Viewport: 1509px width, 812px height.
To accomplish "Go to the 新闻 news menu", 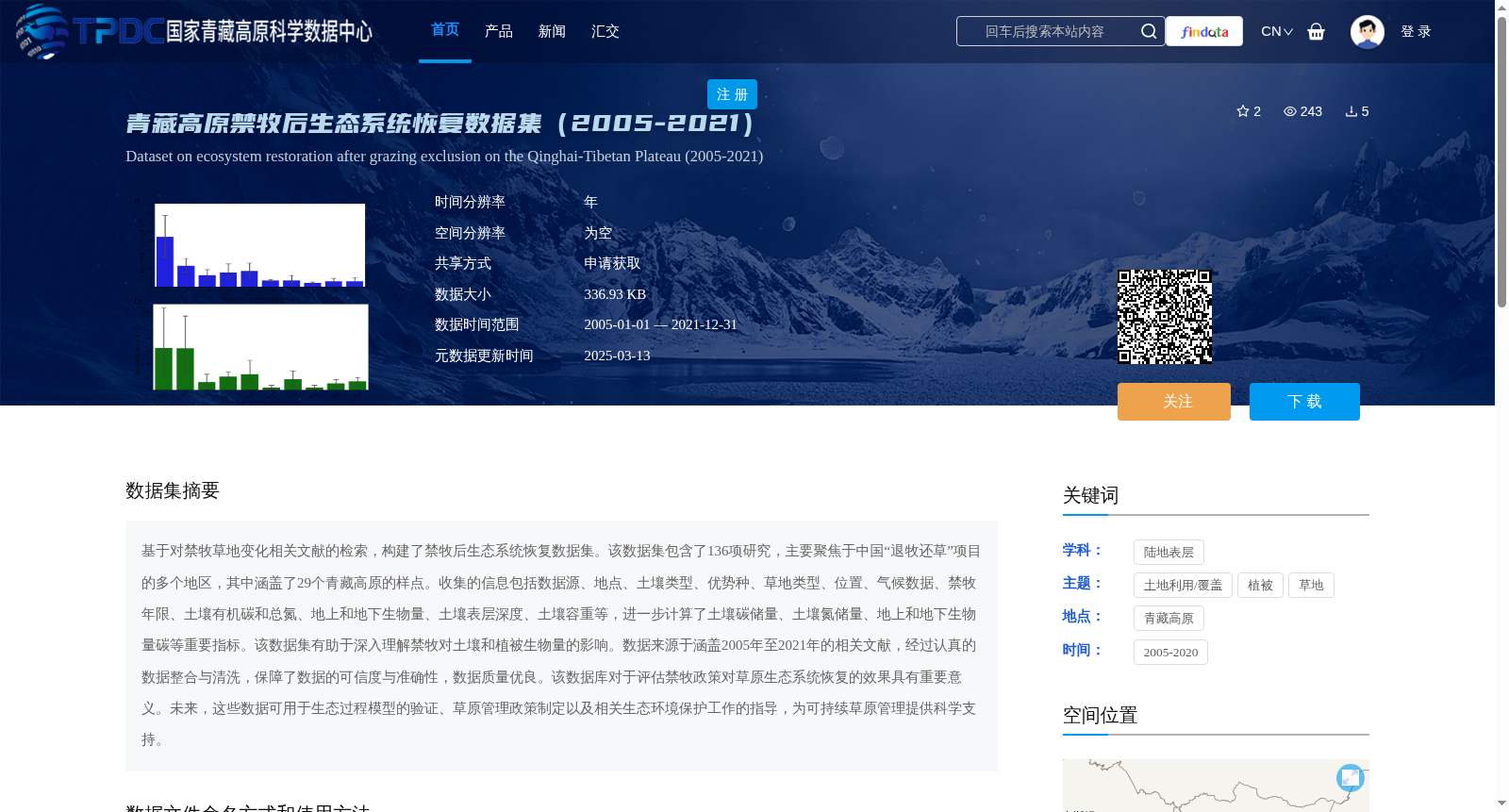I will [x=552, y=31].
